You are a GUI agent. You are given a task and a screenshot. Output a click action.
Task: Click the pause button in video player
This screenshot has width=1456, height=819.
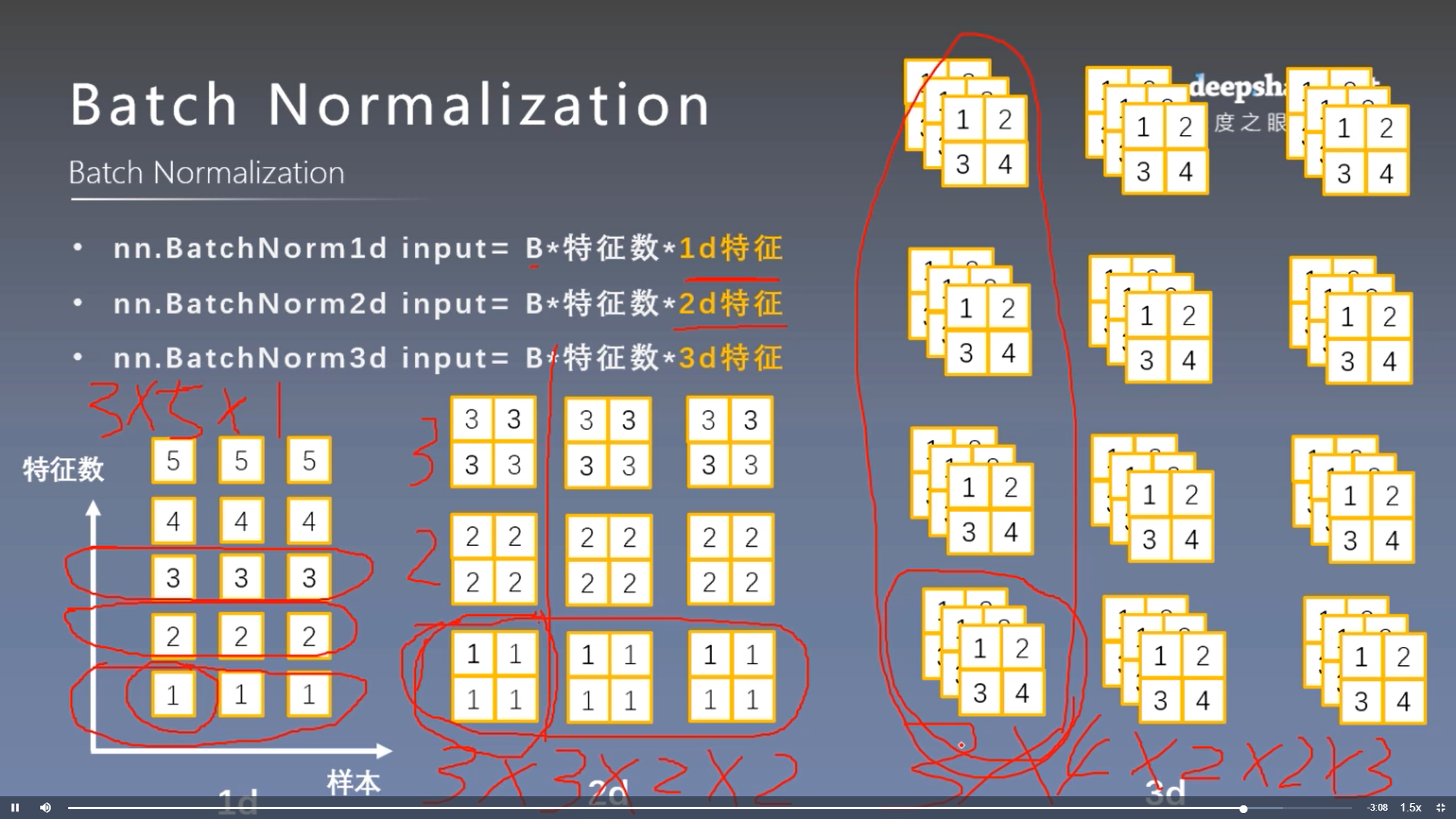coord(15,808)
